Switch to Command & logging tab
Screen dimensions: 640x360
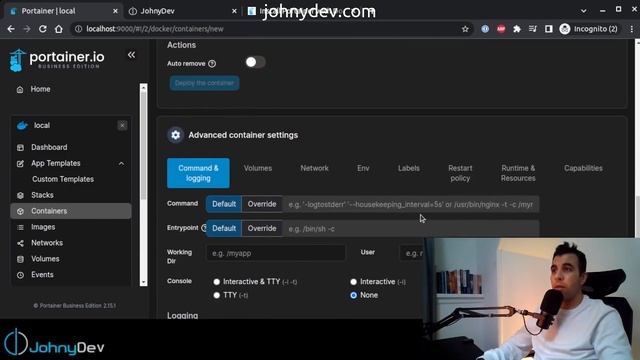point(198,173)
